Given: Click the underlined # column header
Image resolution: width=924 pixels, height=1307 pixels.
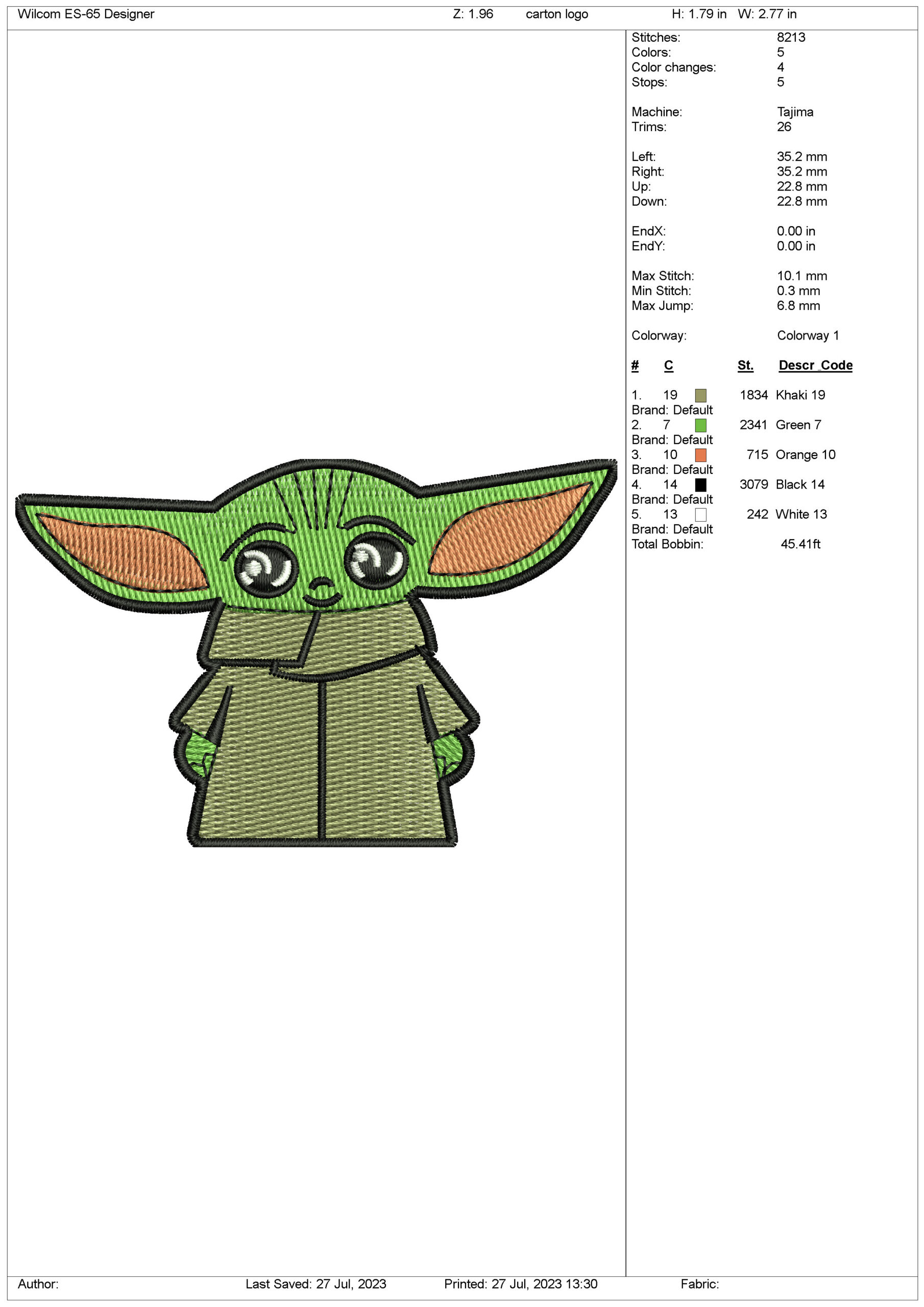Looking at the screenshot, I should 635,366.
